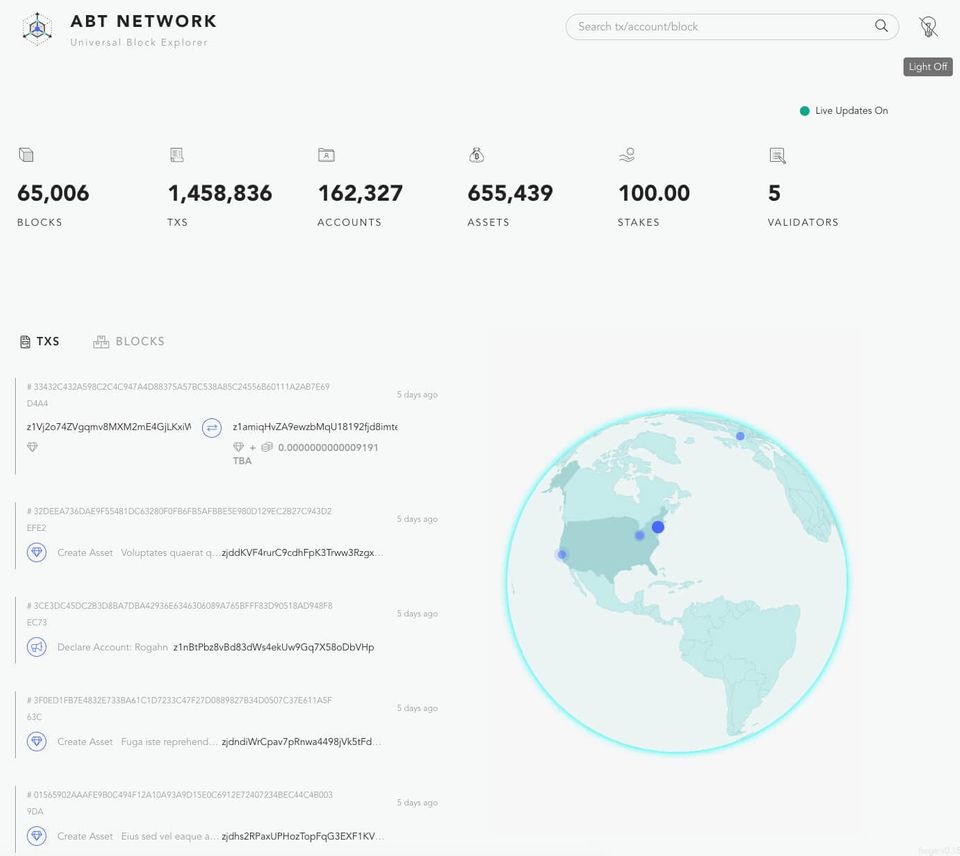Screen dimensions: 960x856
Task: Open the Validators statistic icon
Action: (x=777, y=155)
